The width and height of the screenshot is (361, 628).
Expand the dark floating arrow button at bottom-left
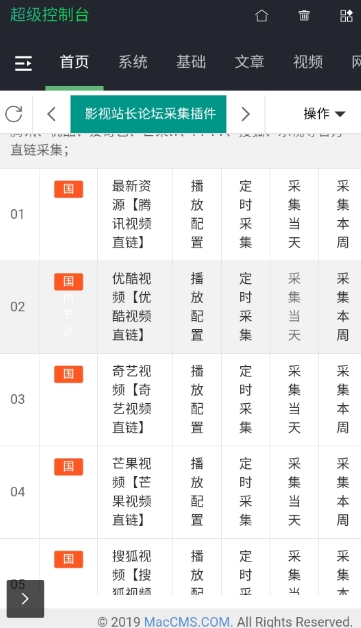point(25,599)
